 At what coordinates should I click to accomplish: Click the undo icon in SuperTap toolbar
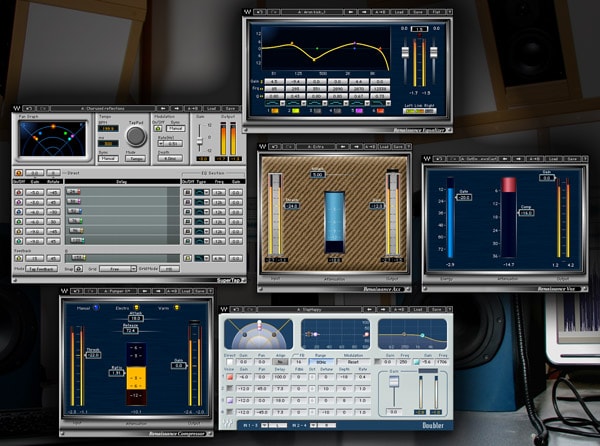[x=27, y=108]
